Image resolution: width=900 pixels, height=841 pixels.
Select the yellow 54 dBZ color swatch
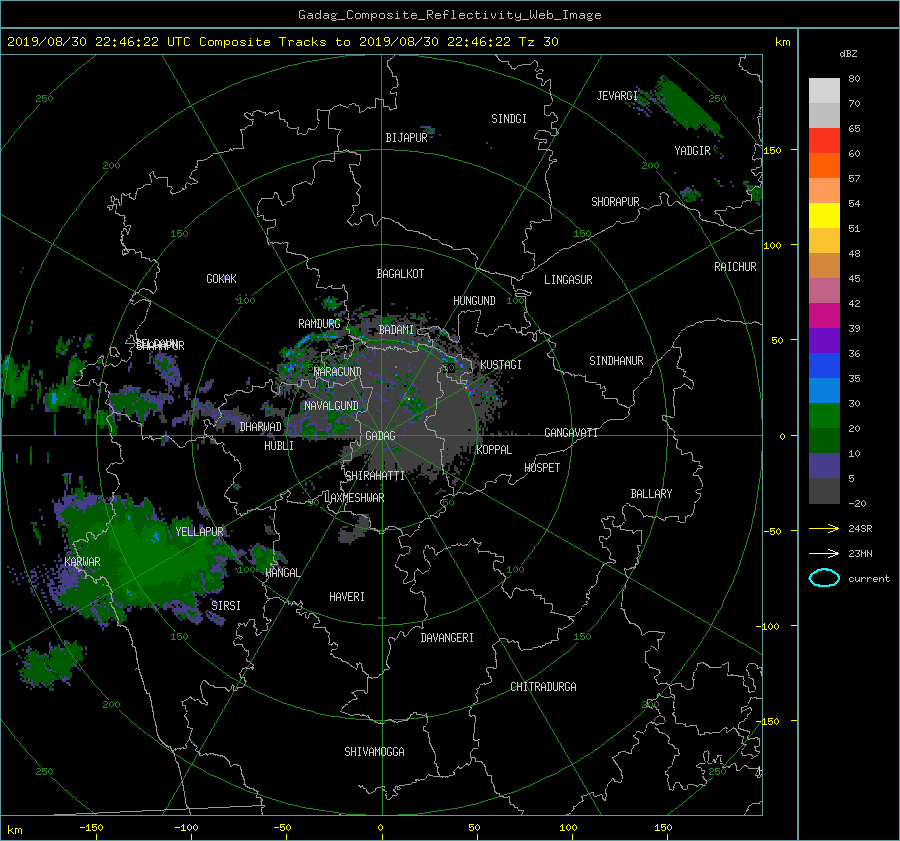[824, 215]
